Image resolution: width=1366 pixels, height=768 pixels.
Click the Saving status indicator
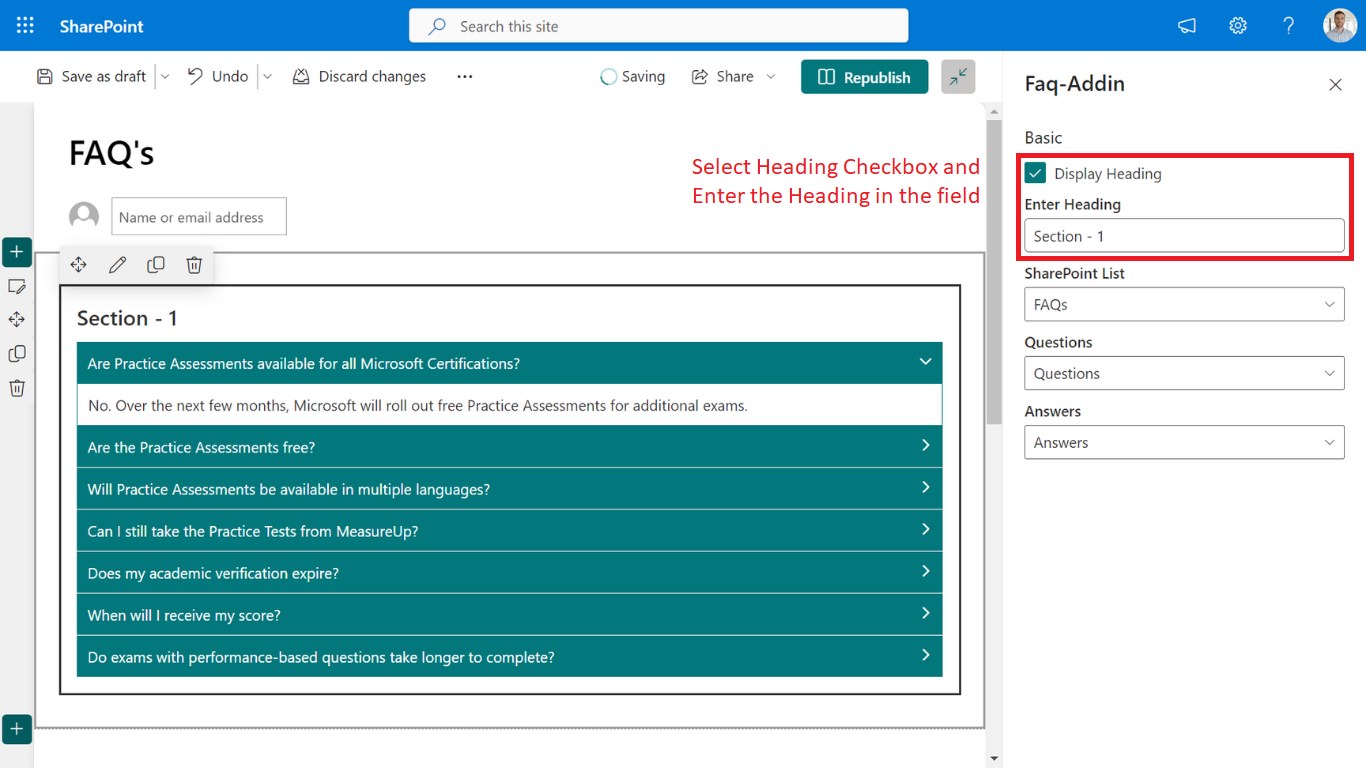pyautogui.click(x=632, y=77)
